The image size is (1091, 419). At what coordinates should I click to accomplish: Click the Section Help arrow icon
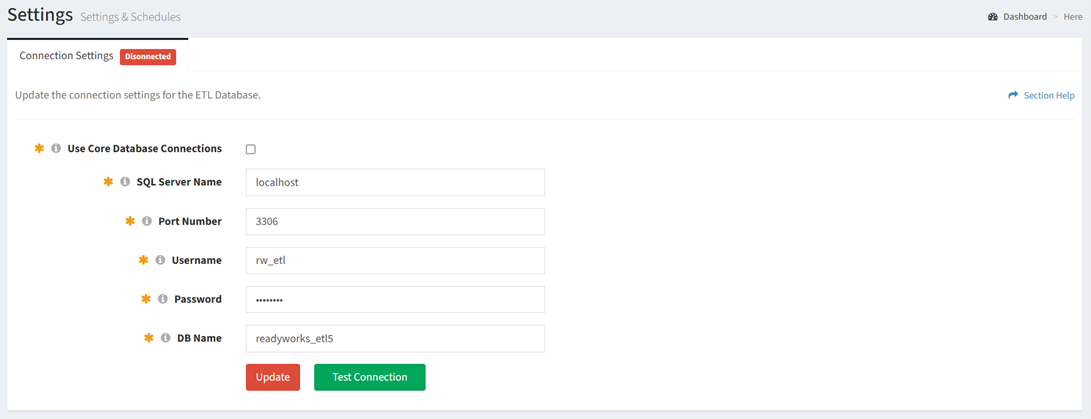point(1013,95)
